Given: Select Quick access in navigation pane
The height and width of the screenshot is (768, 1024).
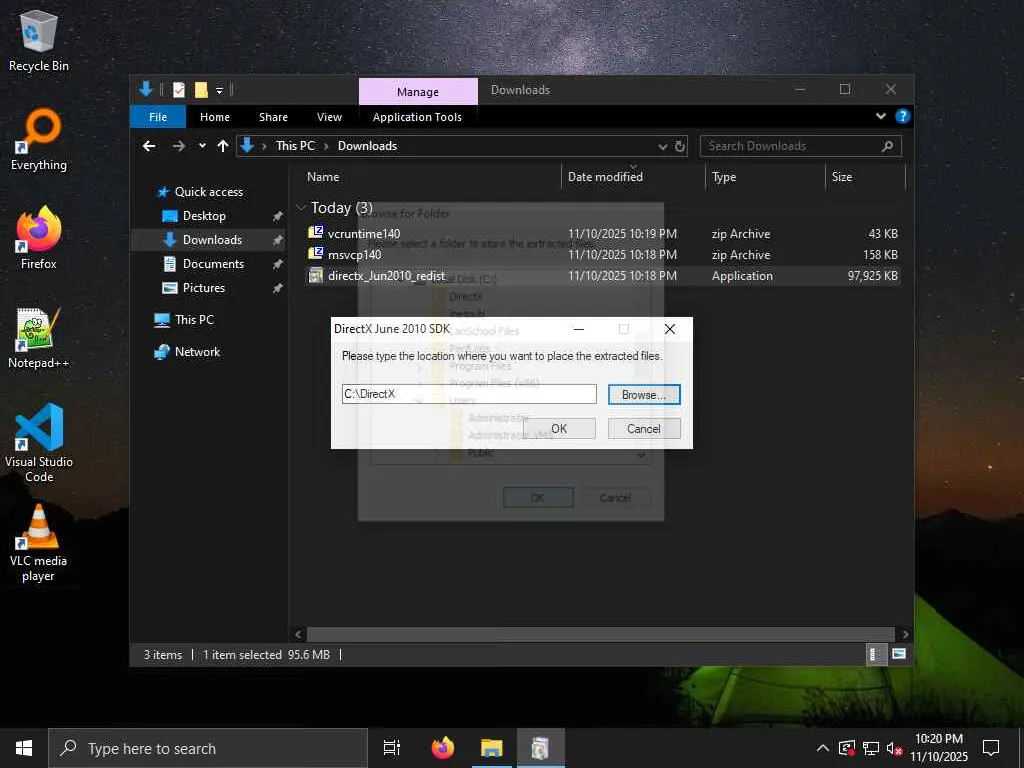Looking at the screenshot, I should [x=208, y=192].
